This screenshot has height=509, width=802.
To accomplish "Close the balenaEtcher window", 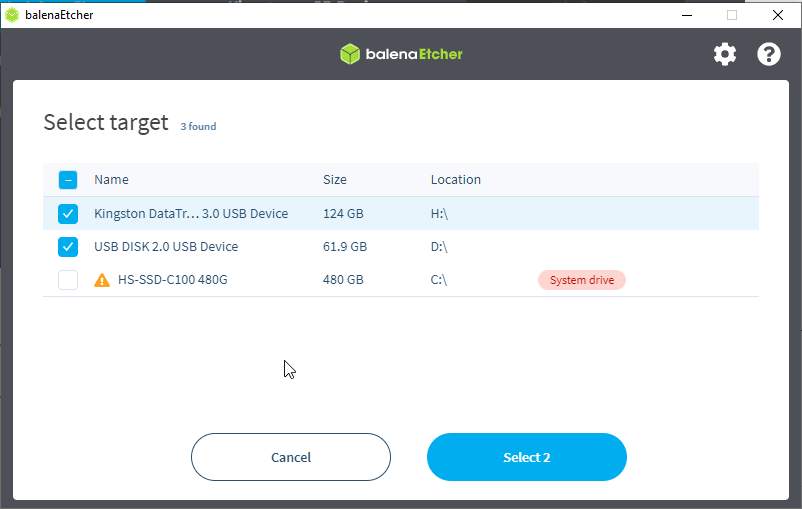I will [778, 15].
